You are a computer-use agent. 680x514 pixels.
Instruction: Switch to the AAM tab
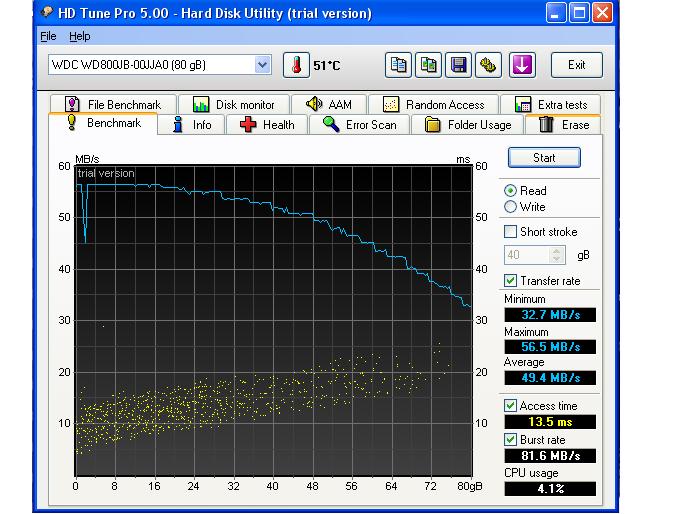click(329, 105)
